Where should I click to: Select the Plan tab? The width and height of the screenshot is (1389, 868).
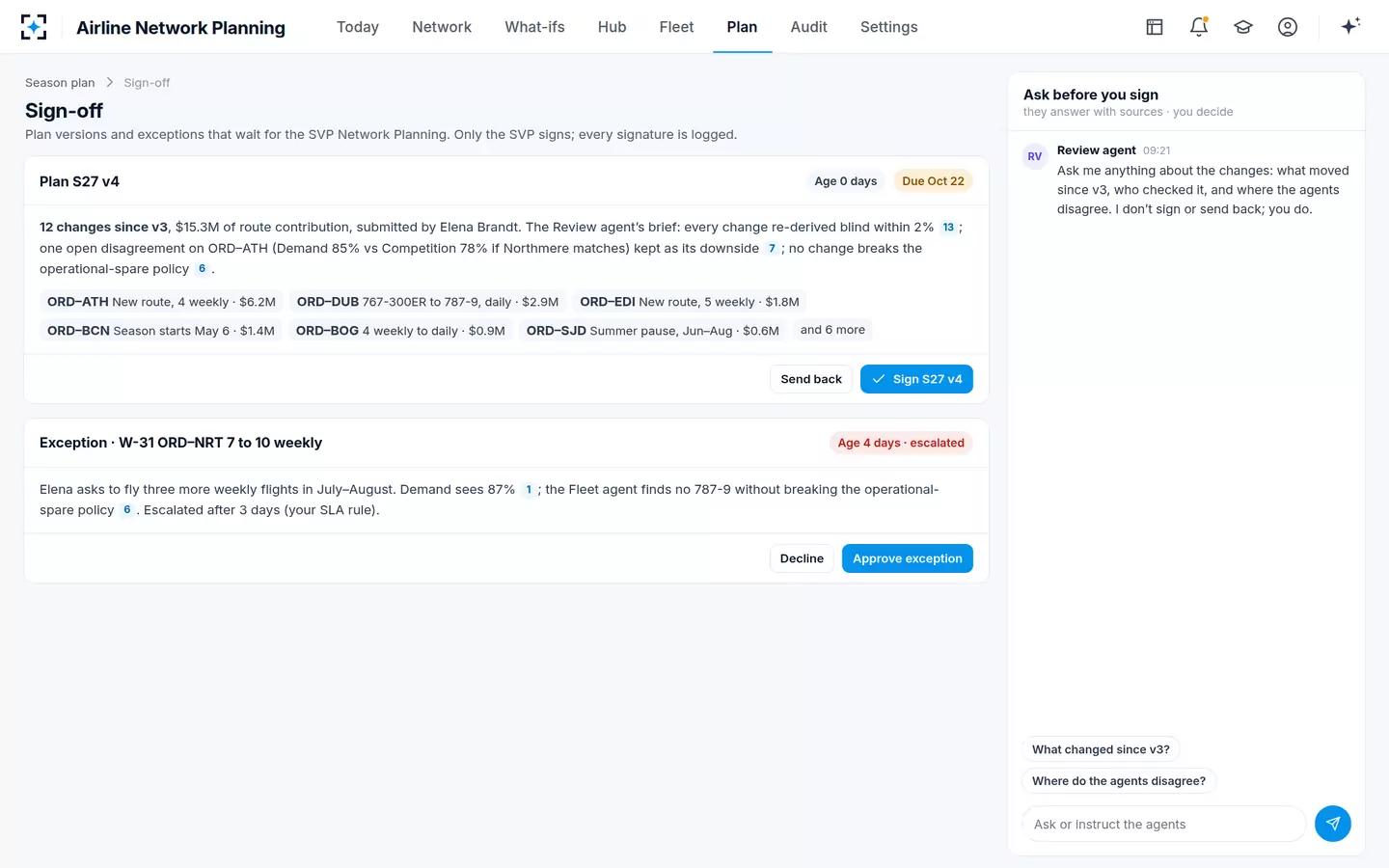point(742,27)
